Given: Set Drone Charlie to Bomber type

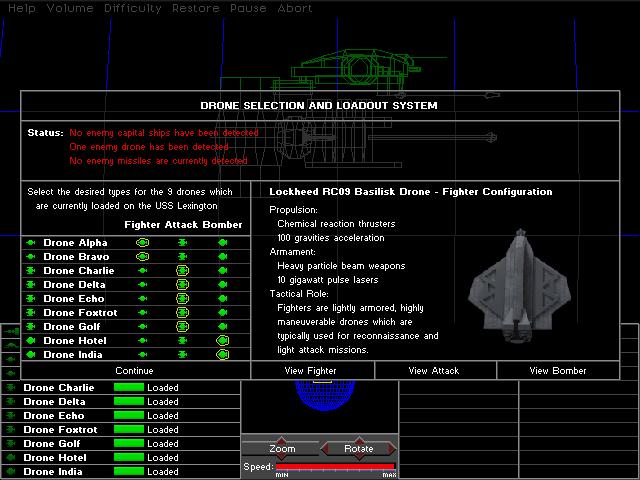Looking at the screenshot, I should point(222,270).
